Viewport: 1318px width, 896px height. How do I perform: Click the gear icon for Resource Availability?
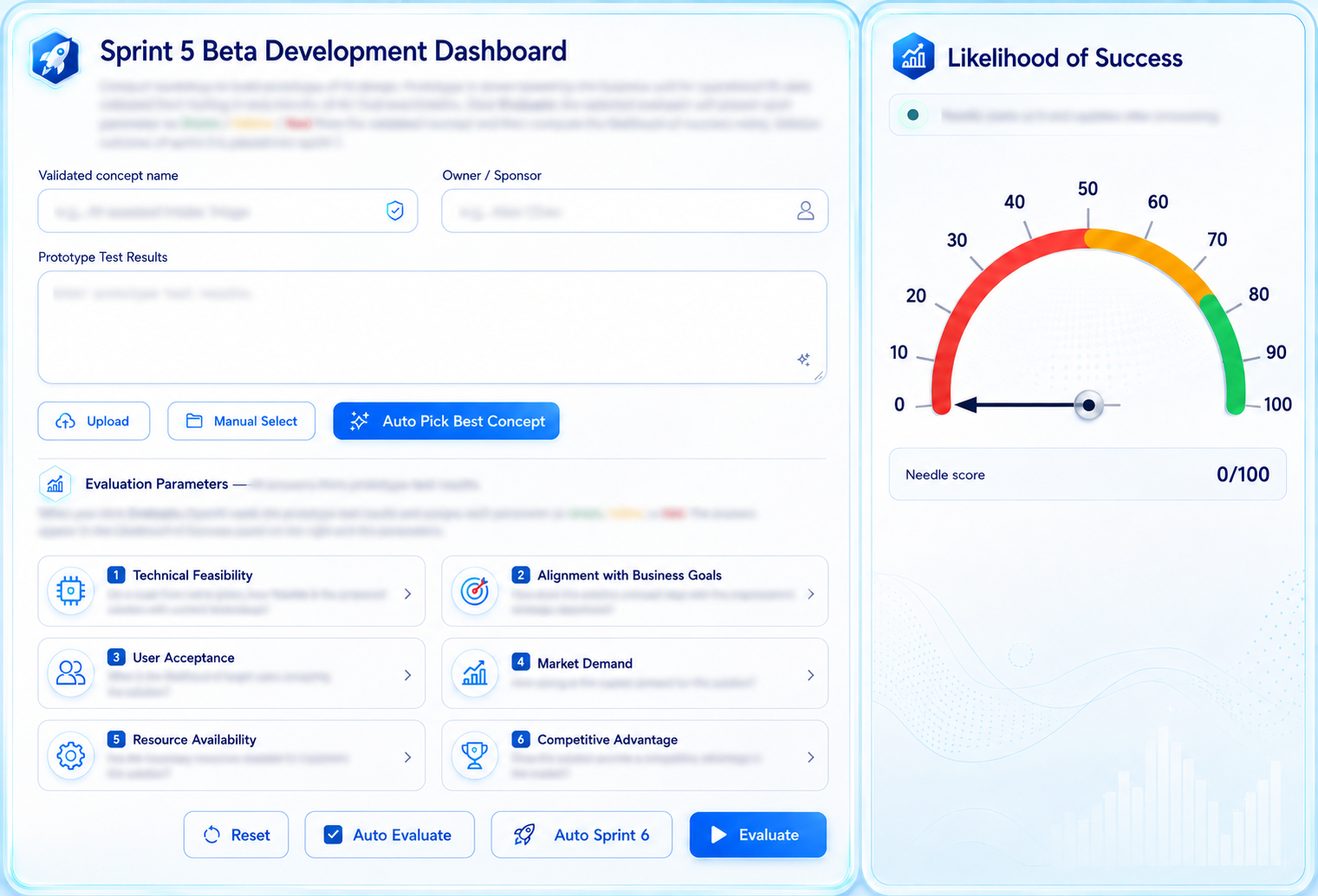coord(71,756)
